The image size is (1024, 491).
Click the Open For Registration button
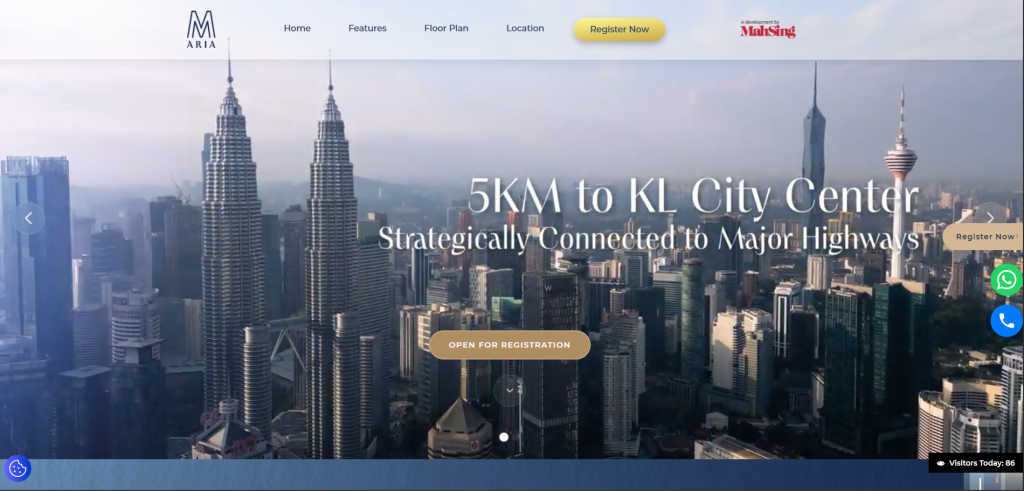[509, 345]
